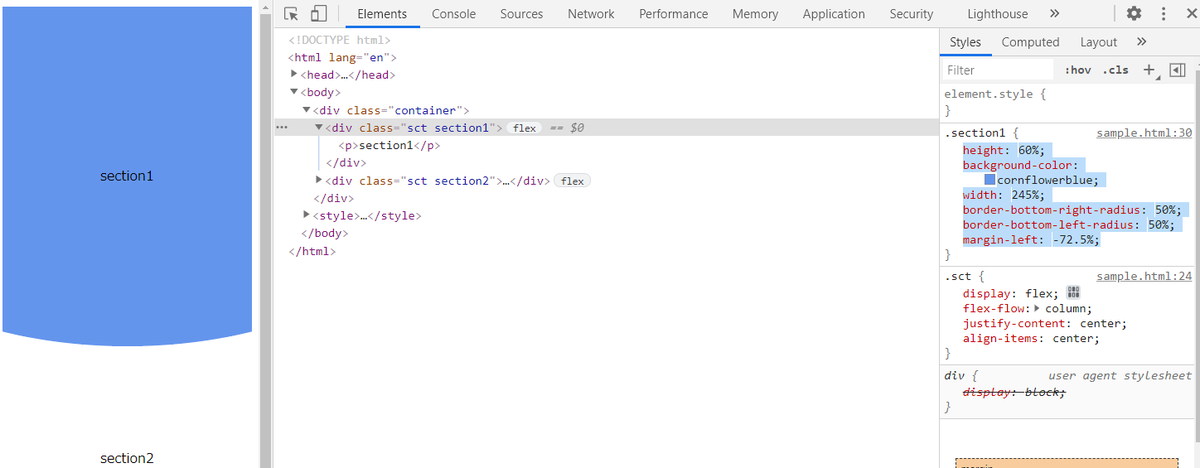
Task: Toggle the :hov element state panel
Action: coord(1078,70)
